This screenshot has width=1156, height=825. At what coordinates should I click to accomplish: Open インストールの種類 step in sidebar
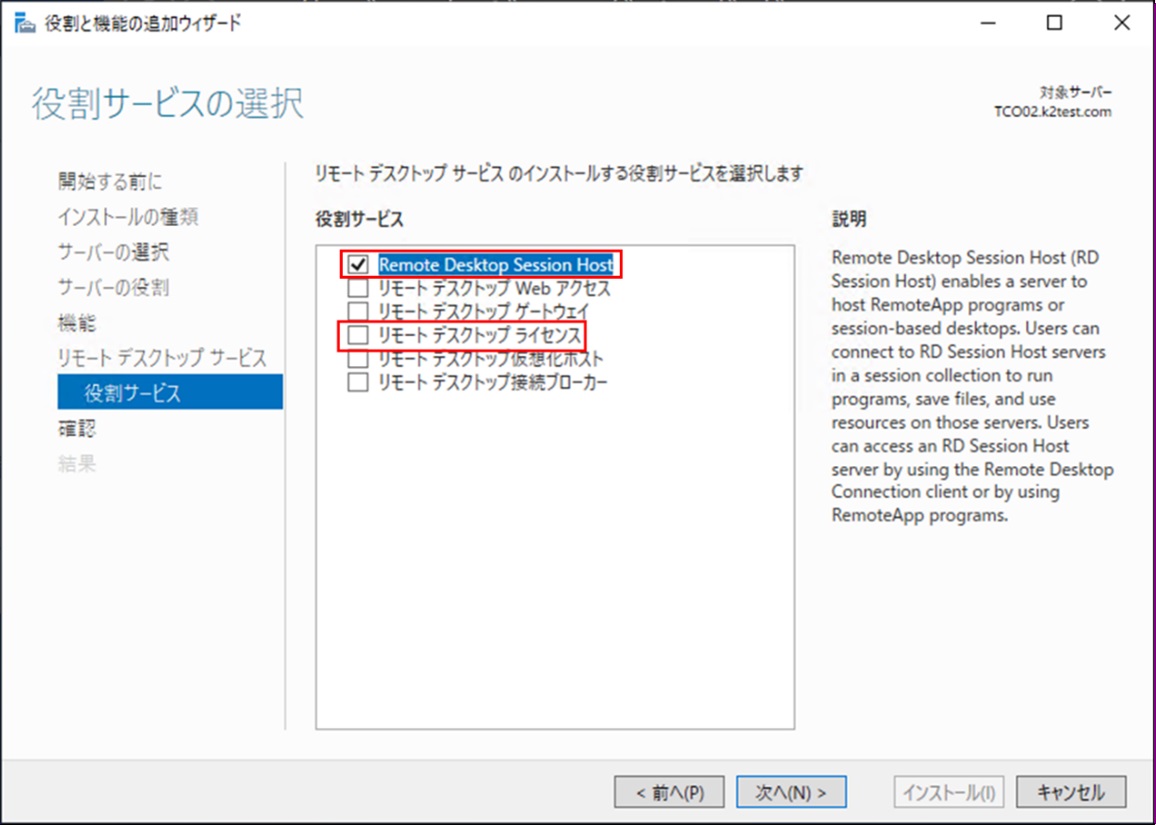coord(121,217)
